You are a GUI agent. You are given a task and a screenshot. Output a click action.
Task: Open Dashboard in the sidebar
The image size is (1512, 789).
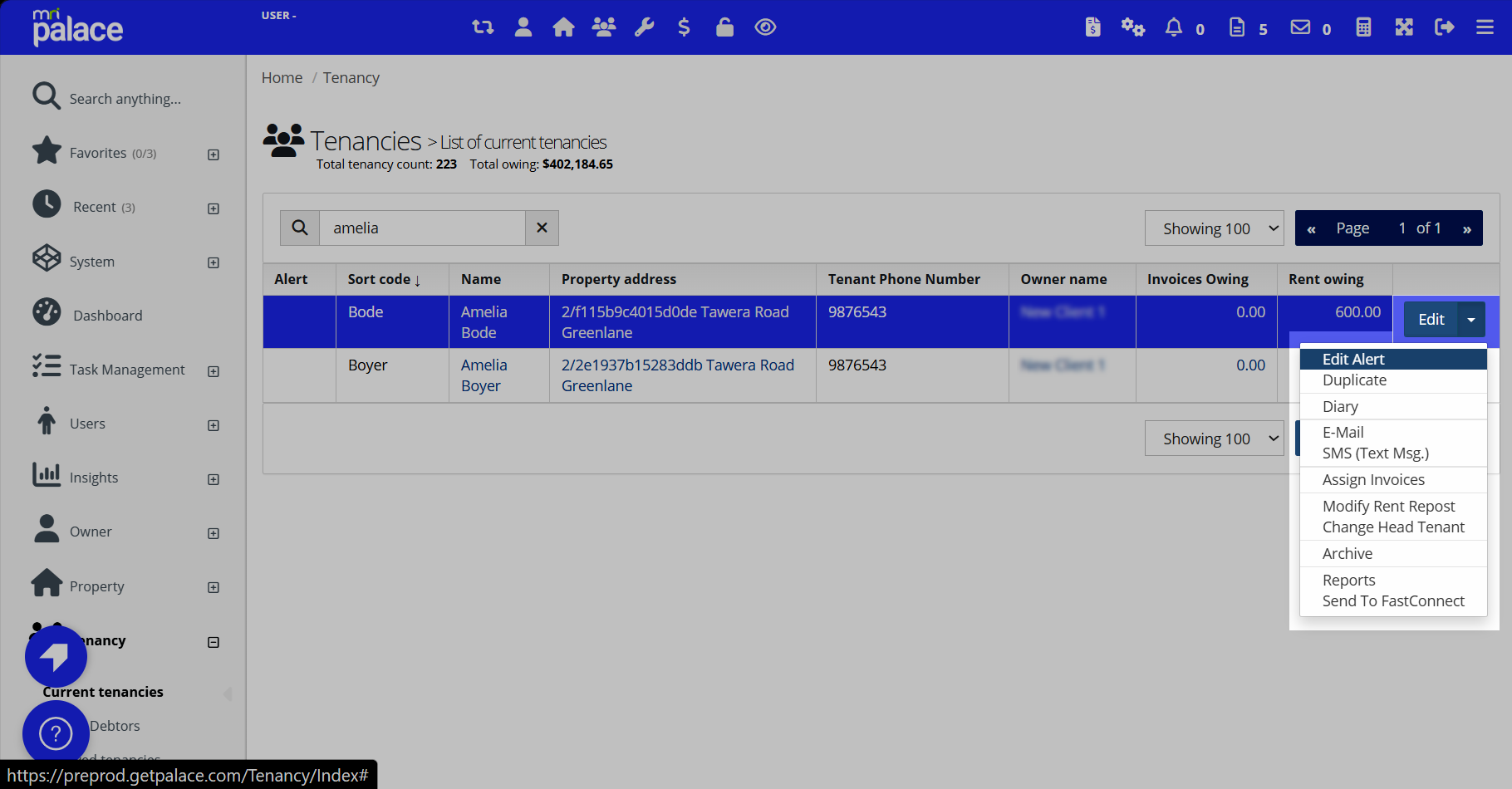point(108,316)
